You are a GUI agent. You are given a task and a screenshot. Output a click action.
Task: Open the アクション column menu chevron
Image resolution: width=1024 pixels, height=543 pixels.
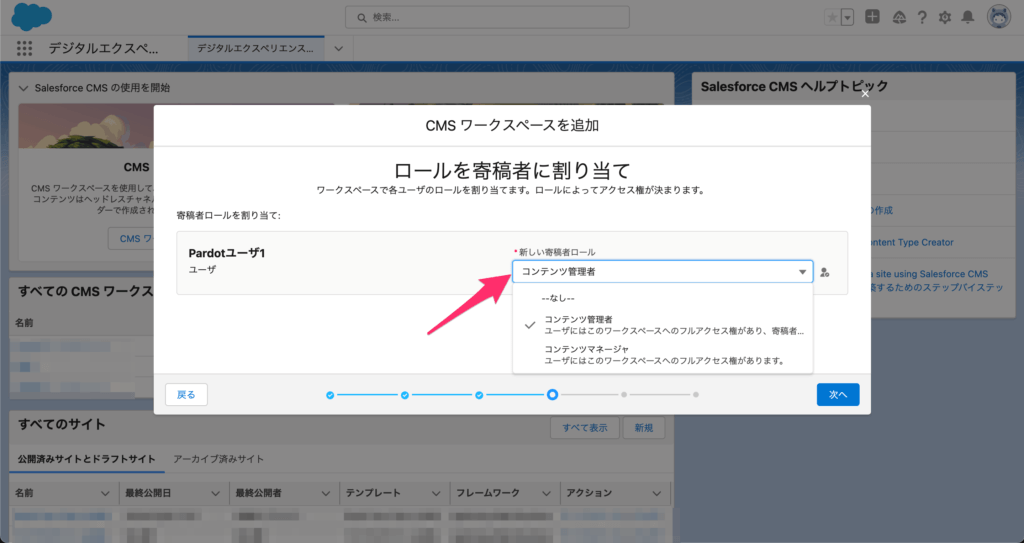657,493
